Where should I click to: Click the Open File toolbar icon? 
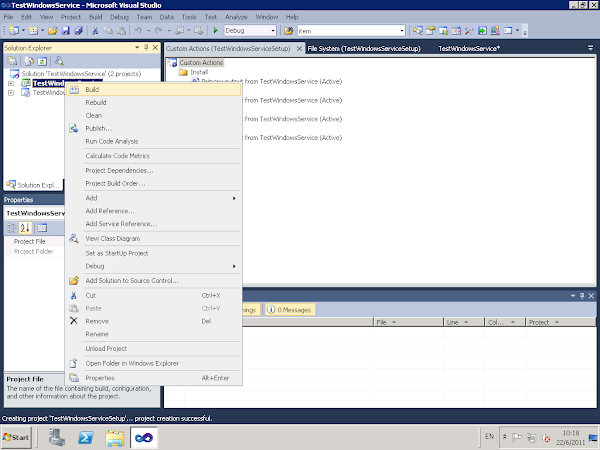tap(53, 31)
